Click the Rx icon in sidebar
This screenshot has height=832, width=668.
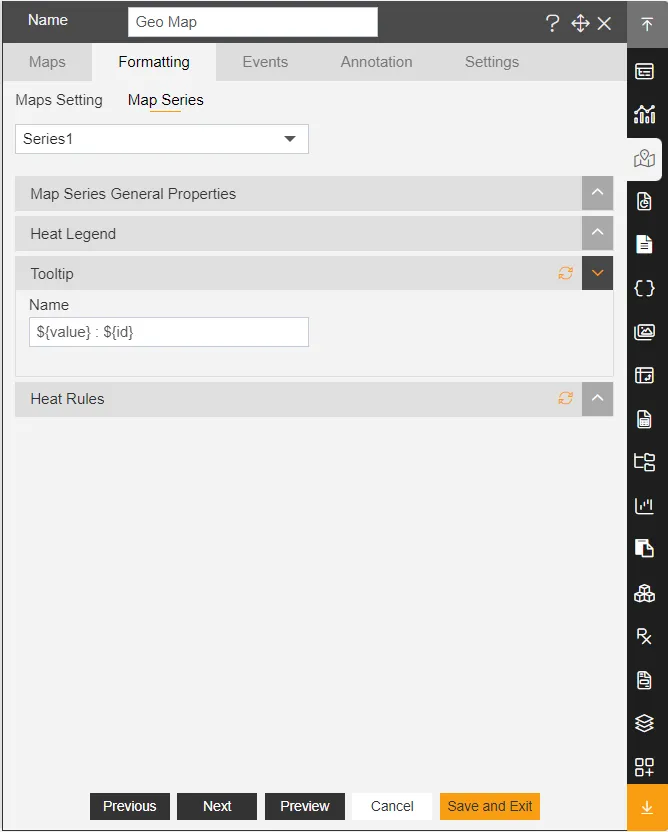tap(644, 636)
